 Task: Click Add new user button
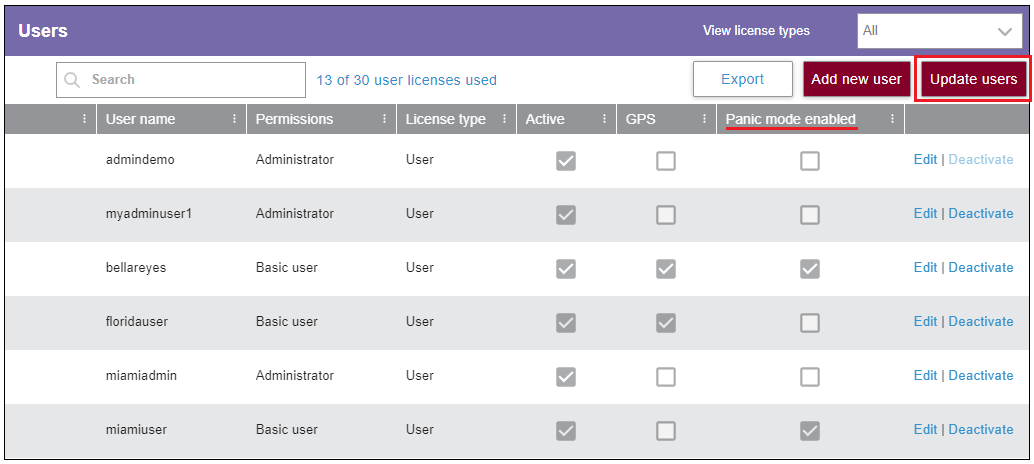point(856,80)
